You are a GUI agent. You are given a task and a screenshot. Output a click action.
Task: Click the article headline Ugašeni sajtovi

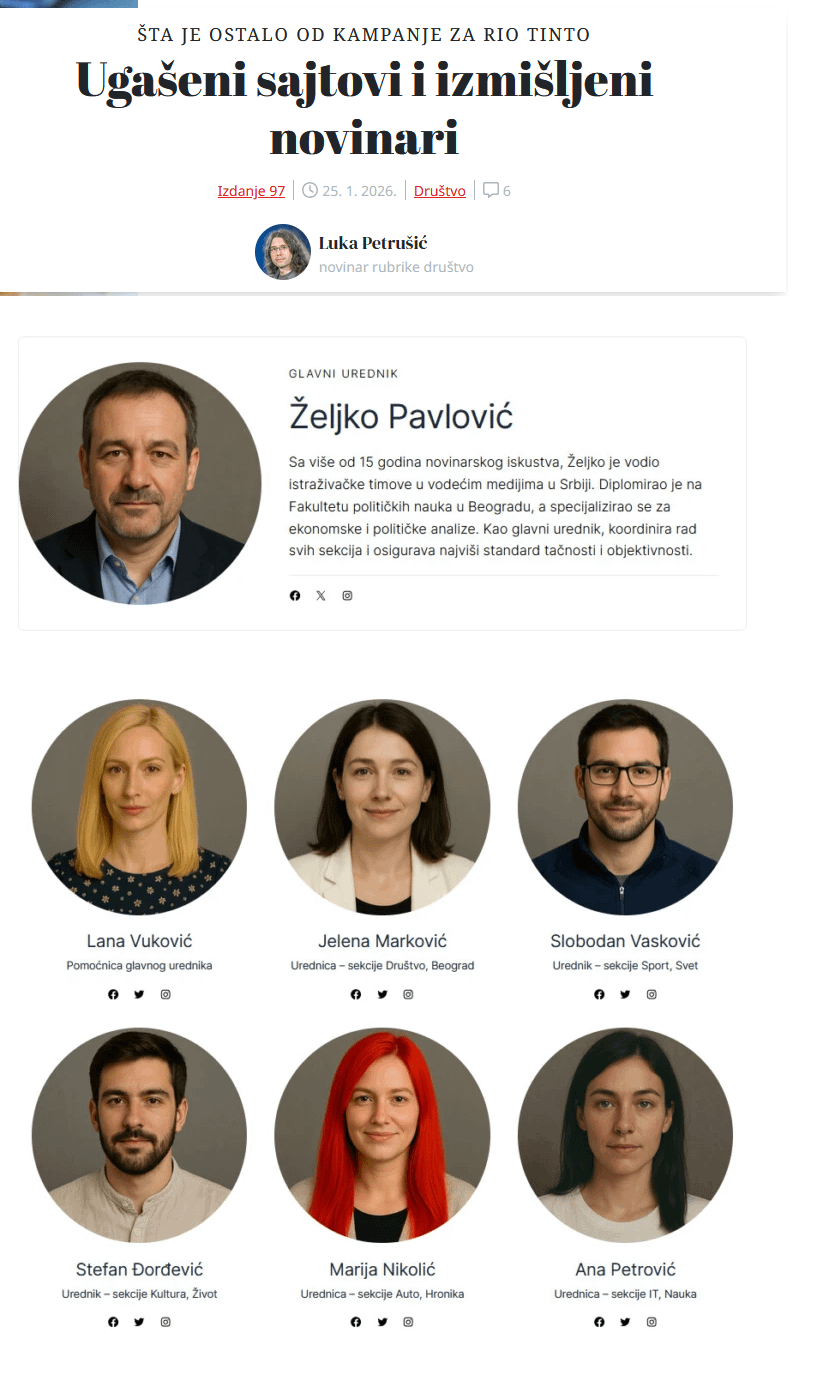point(364,109)
